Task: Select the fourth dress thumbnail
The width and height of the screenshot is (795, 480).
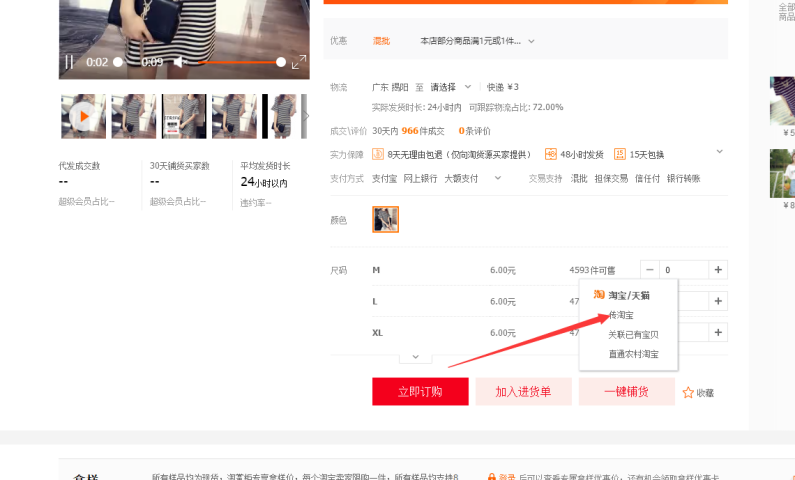Action: pos(234,116)
